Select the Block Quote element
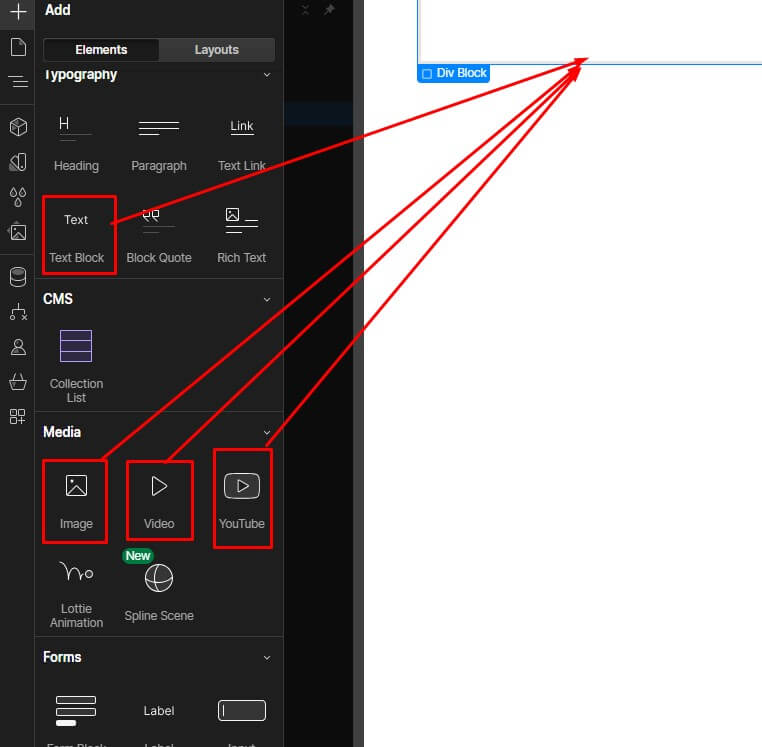 point(159,236)
